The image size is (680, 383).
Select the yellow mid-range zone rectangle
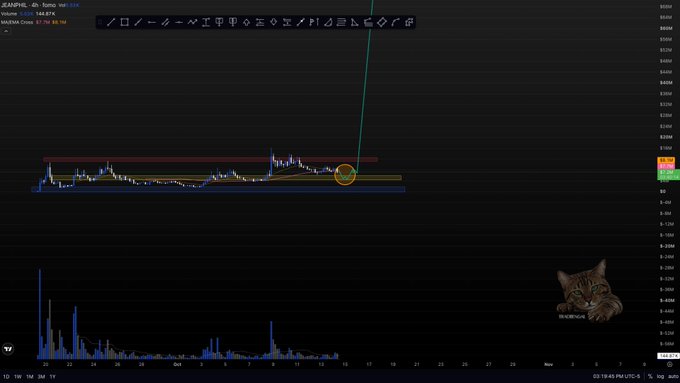point(226,177)
